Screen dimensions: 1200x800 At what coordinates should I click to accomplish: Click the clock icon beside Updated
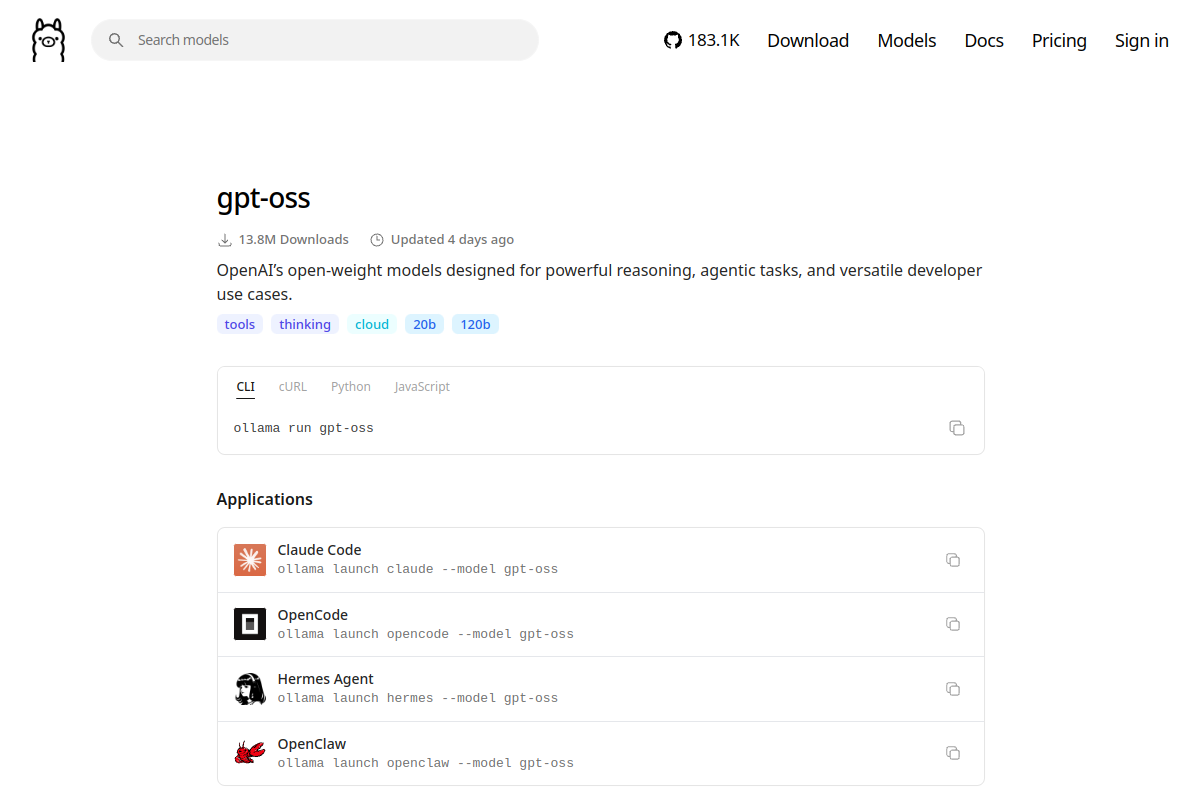tap(377, 240)
